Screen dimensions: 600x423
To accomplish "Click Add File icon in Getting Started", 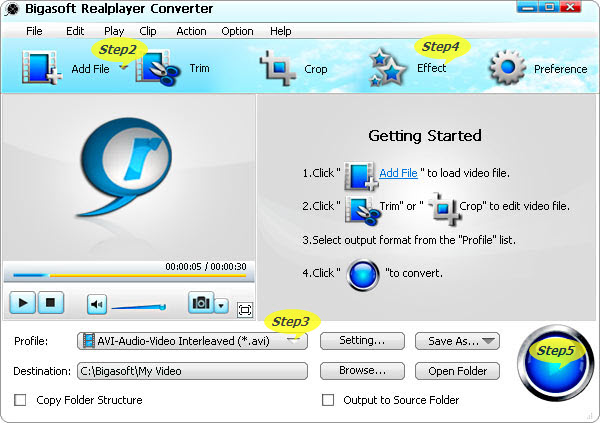I will coord(361,176).
